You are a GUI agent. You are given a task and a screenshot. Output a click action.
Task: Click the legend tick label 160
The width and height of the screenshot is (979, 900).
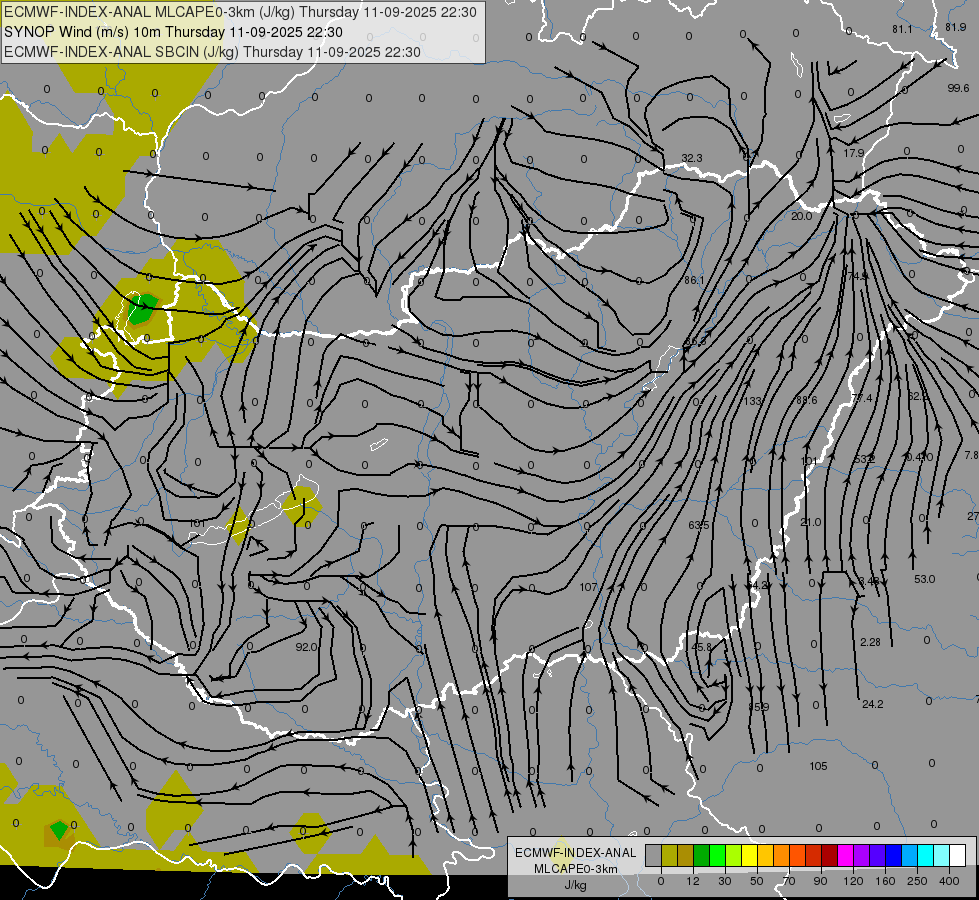click(886, 881)
